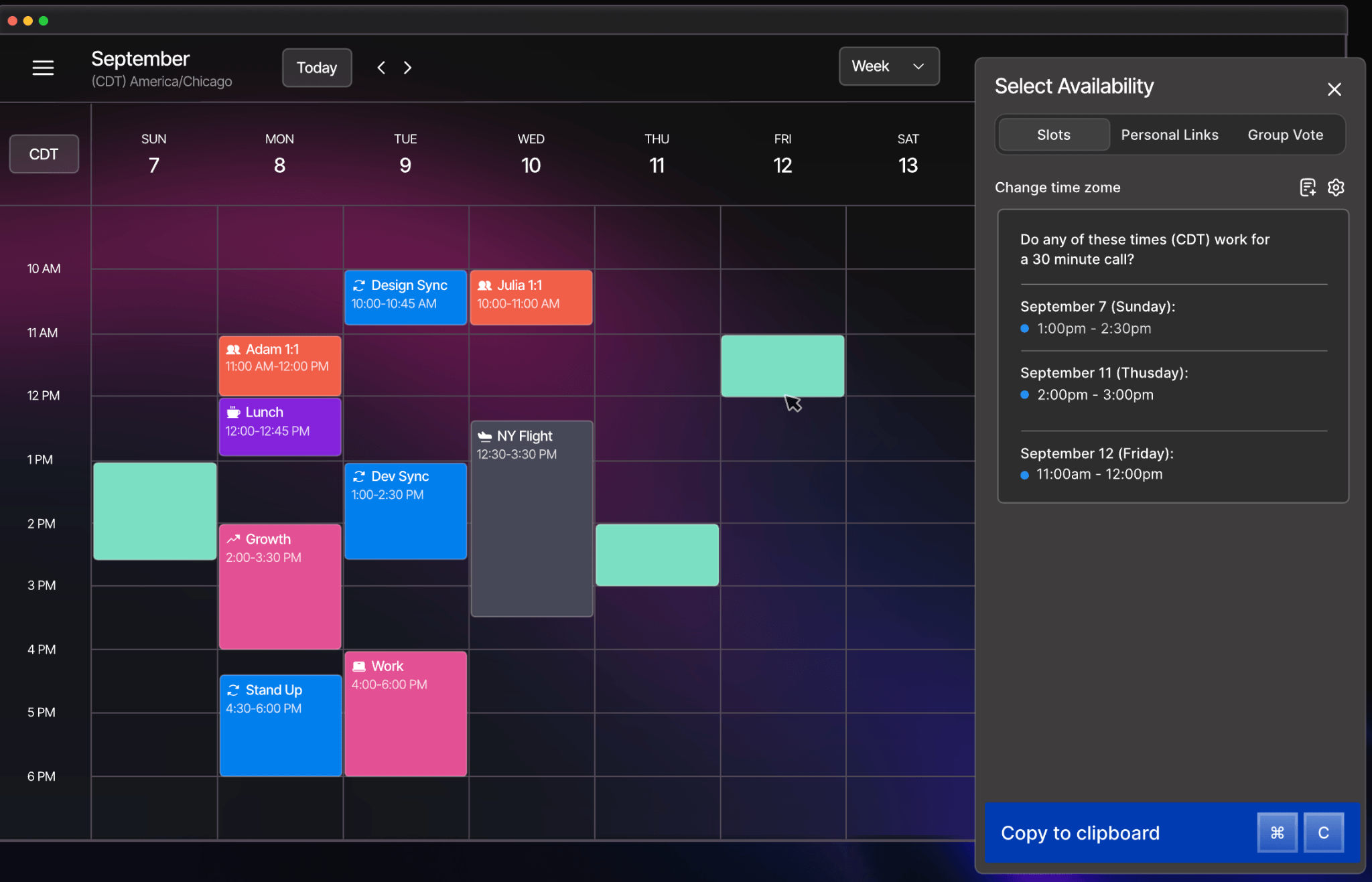1372x882 pixels.
Task: Open the Week view dropdown
Action: point(889,66)
